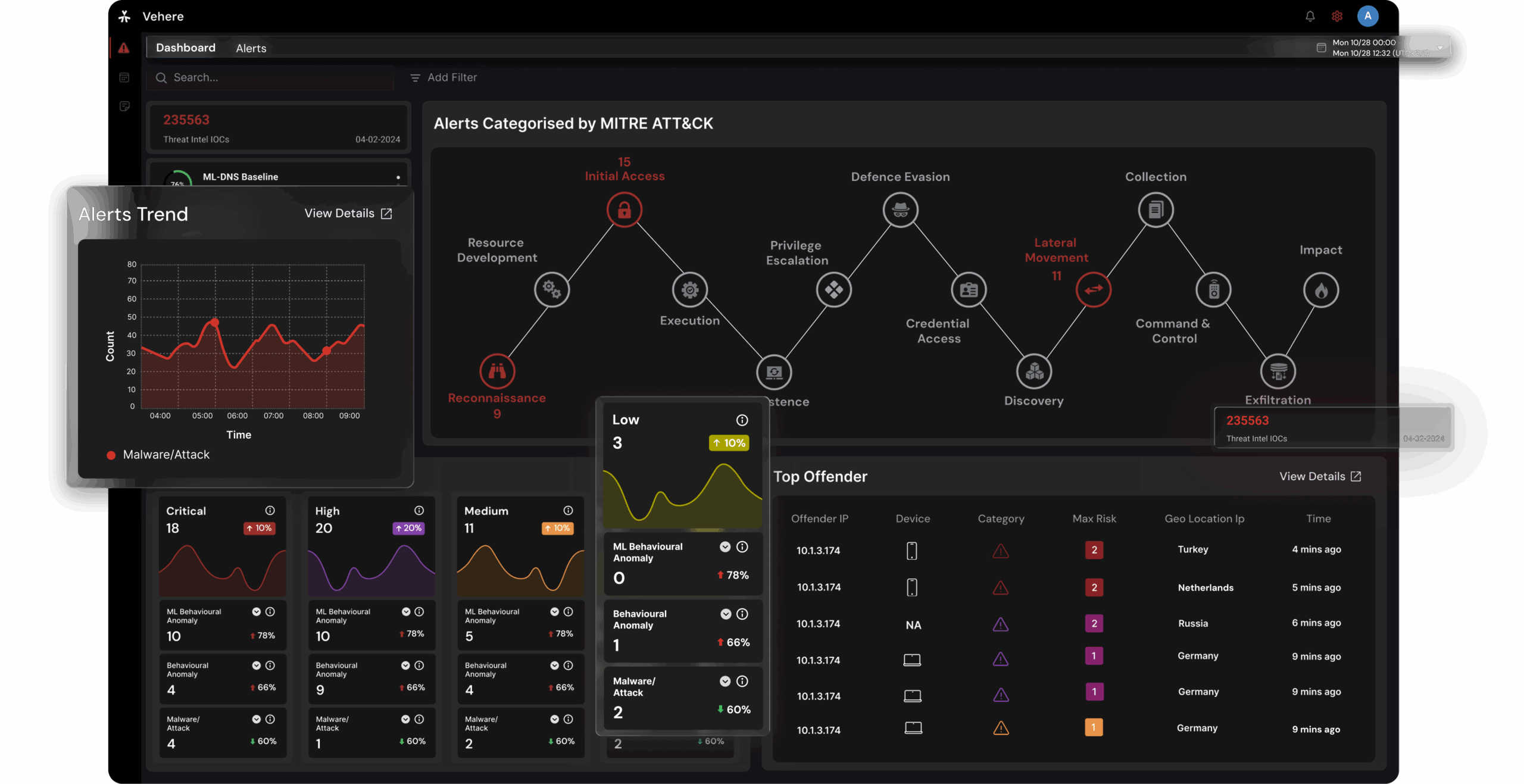This screenshot has height=784, width=1524.
Task: Click the profile avatar icon
Action: (1368, 16)
